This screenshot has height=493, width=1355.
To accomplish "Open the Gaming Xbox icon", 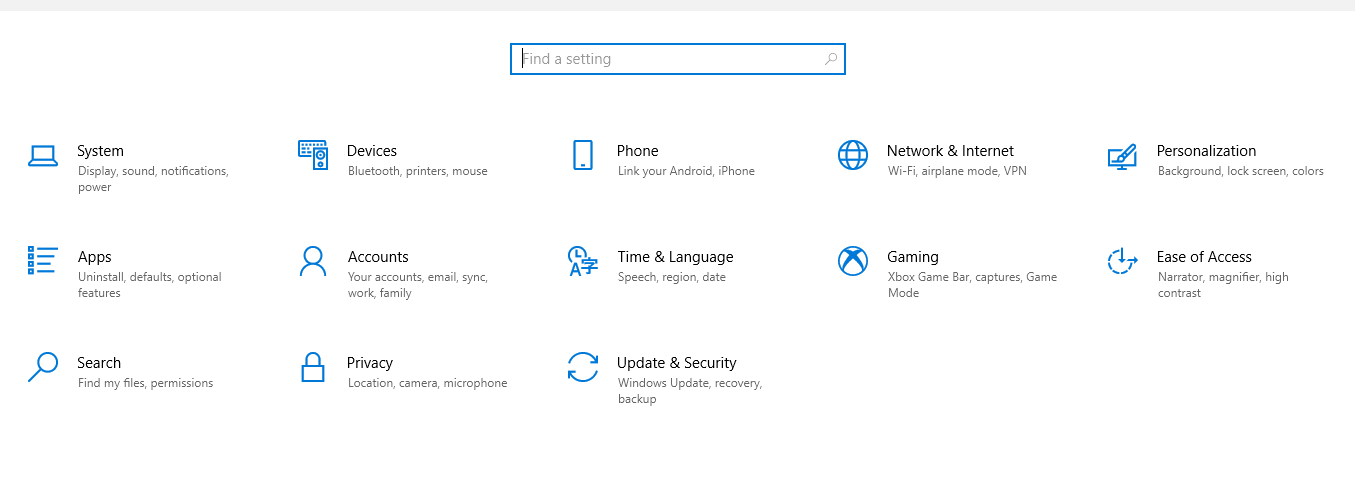I will tap(853, 261).
